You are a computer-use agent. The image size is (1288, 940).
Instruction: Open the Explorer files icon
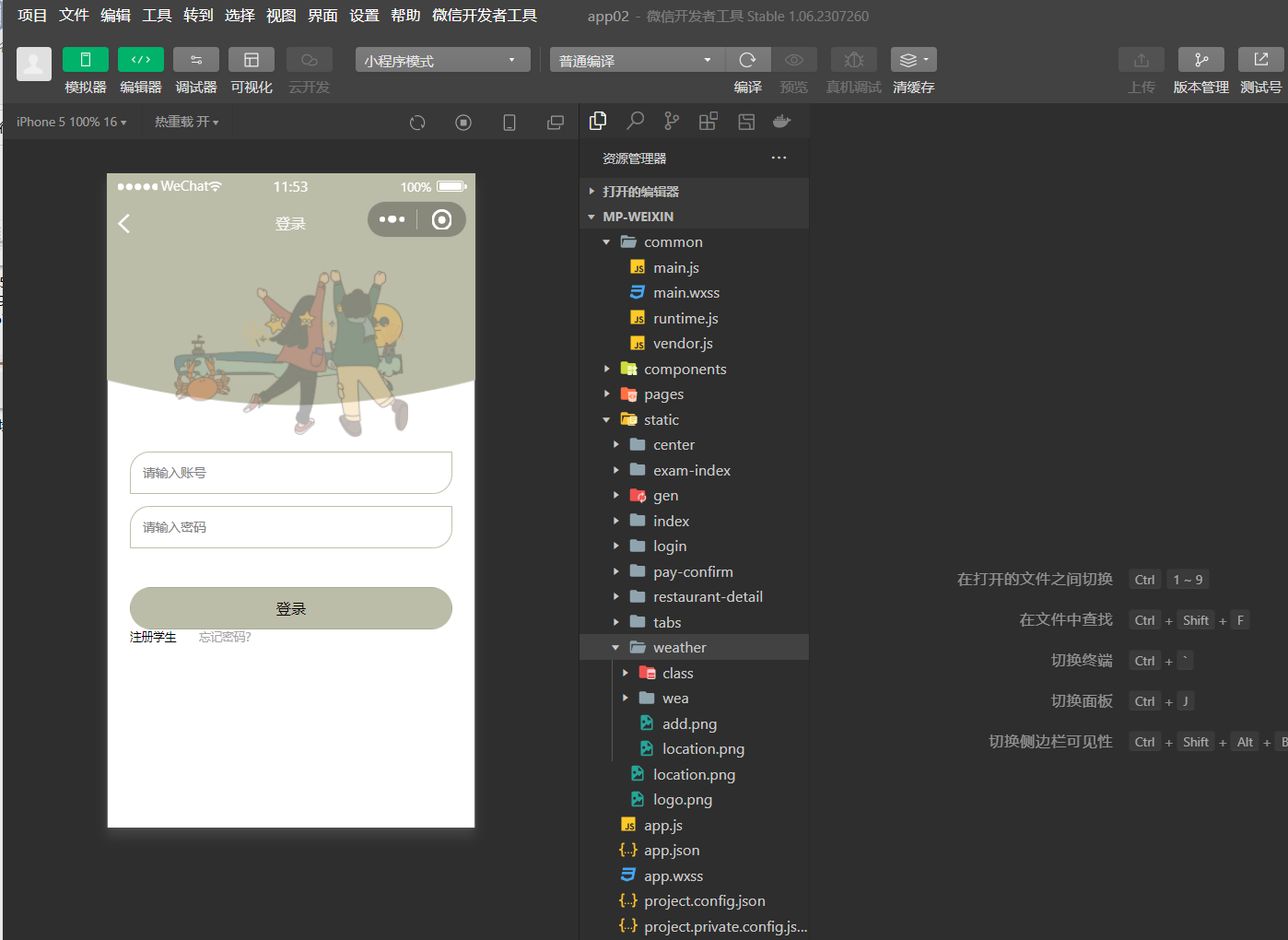(x=598, y=121)
